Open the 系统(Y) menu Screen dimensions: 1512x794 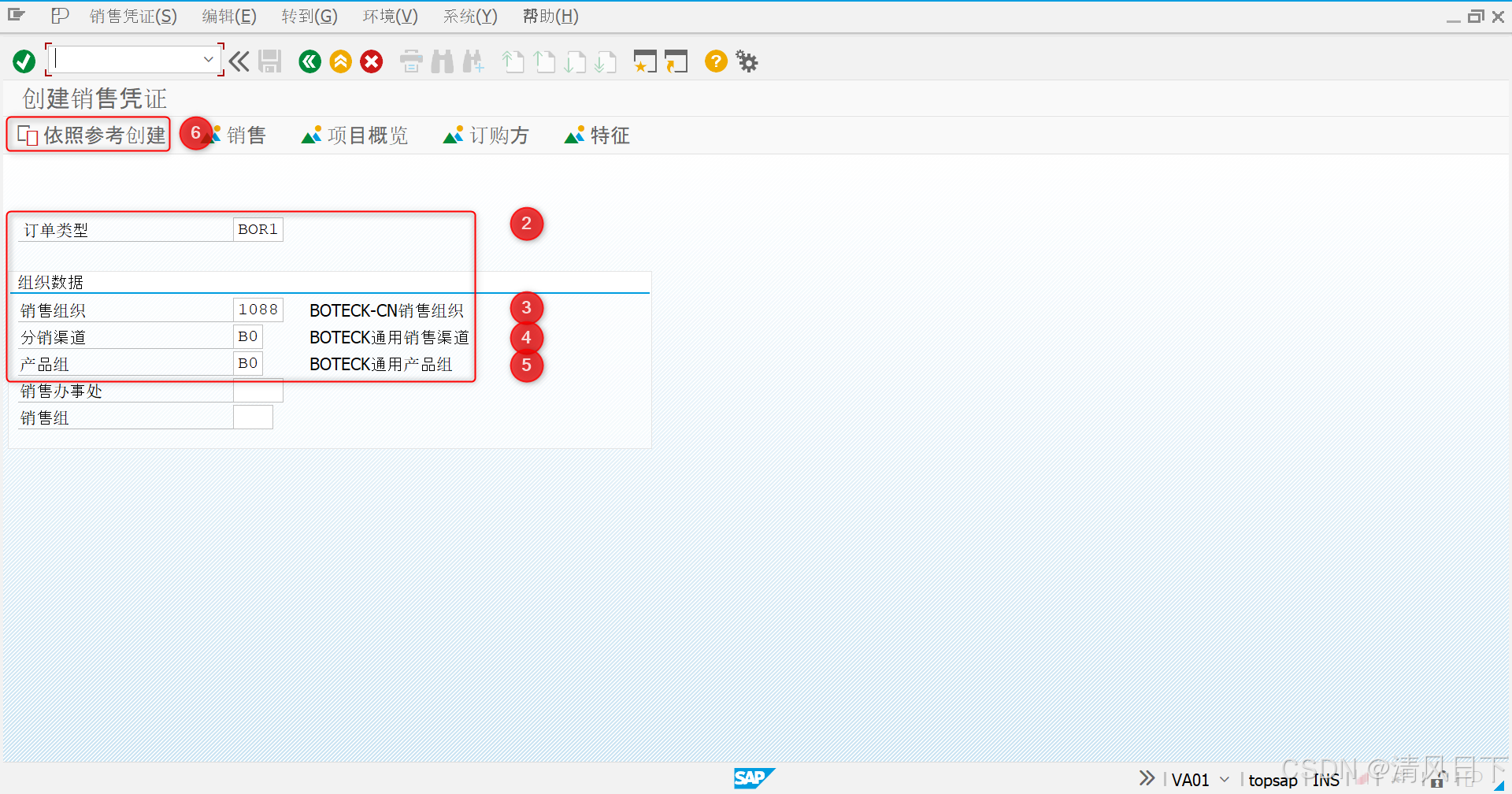470,17
